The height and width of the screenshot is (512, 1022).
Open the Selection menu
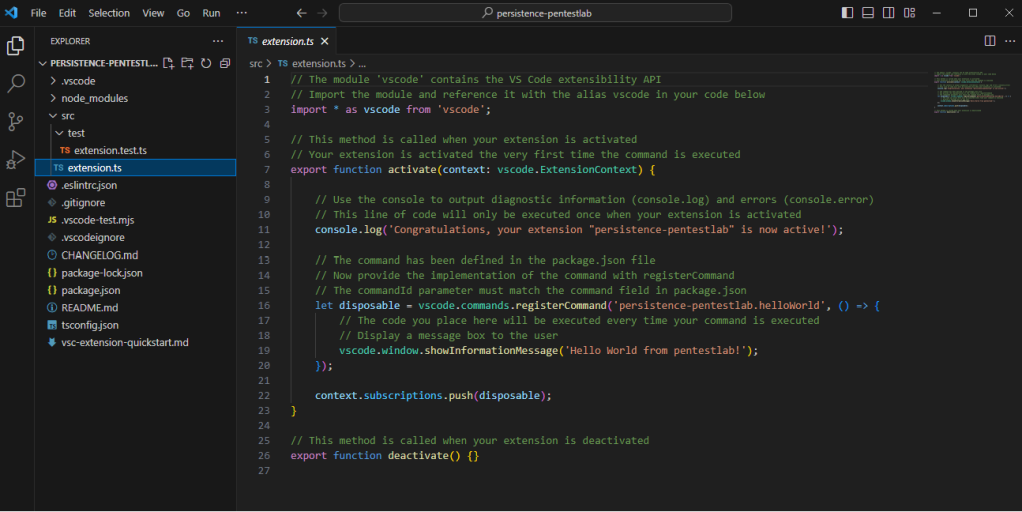pyautogui.click(x=109, y=13)
